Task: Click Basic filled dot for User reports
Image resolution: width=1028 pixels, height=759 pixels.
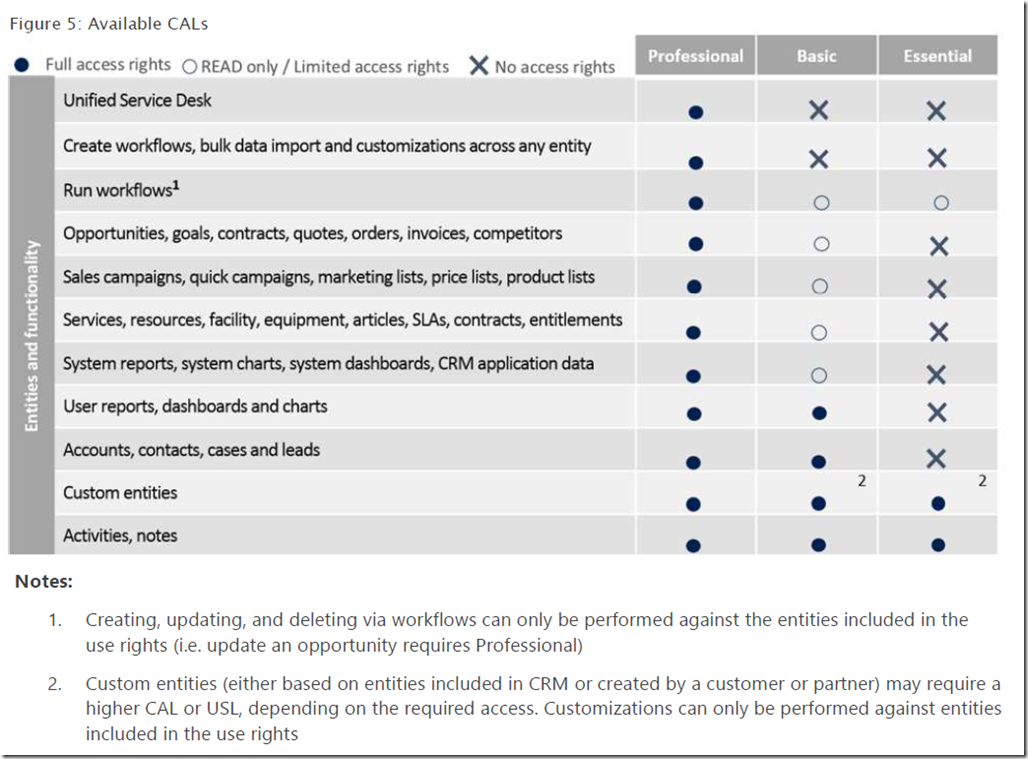Action: 820,413
